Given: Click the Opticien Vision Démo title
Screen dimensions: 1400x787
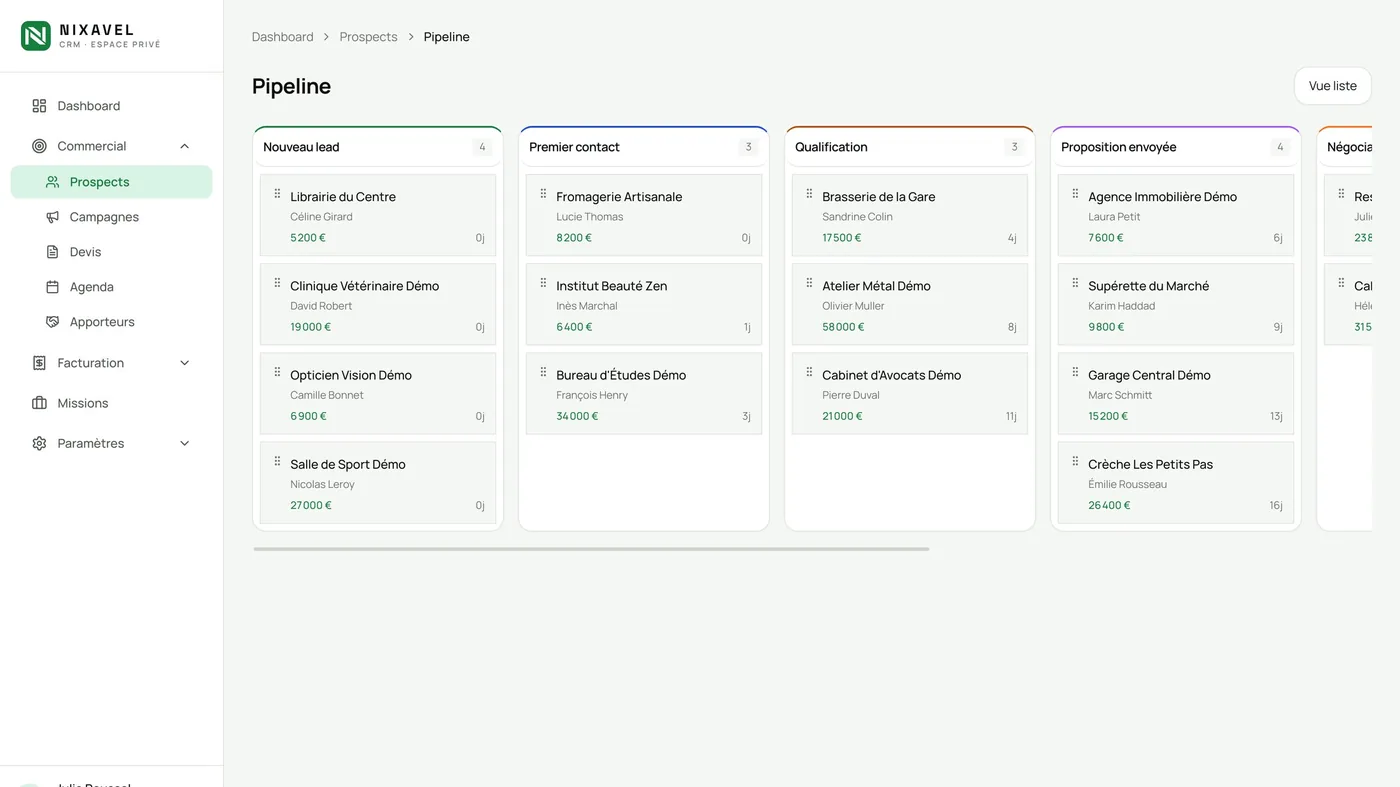Looking at the screenshot, I should [x=351, y=375].
